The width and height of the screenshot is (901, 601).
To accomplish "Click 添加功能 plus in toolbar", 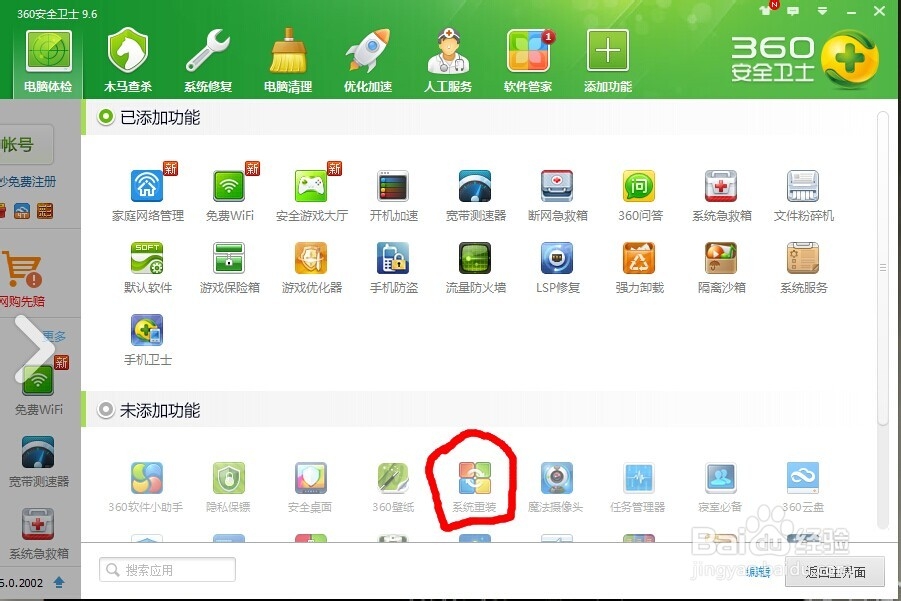I will (607, 62).
